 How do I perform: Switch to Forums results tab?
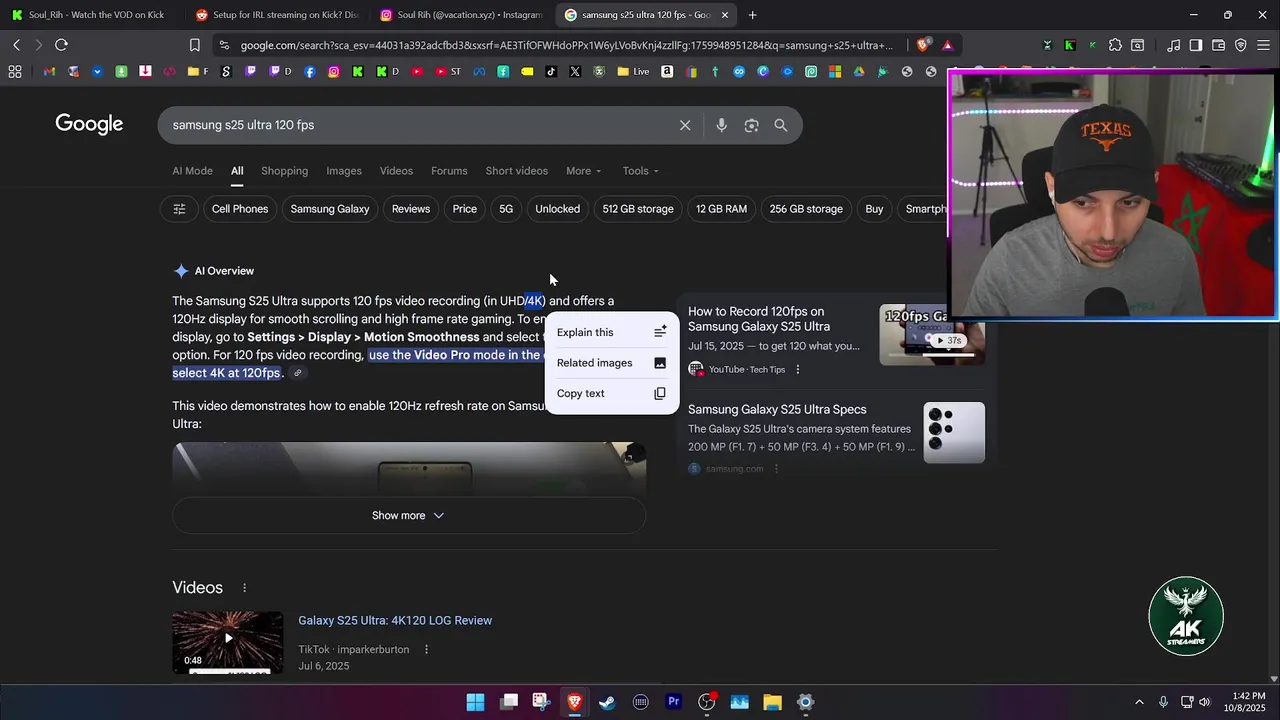coord(449,171)
